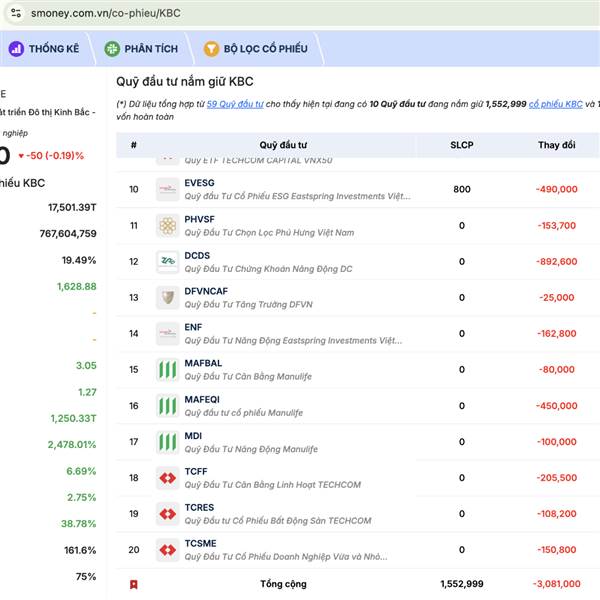The height and width of the screenshot is (600, 600).
Task: Open the EVESG fund name
Action: 199,183
